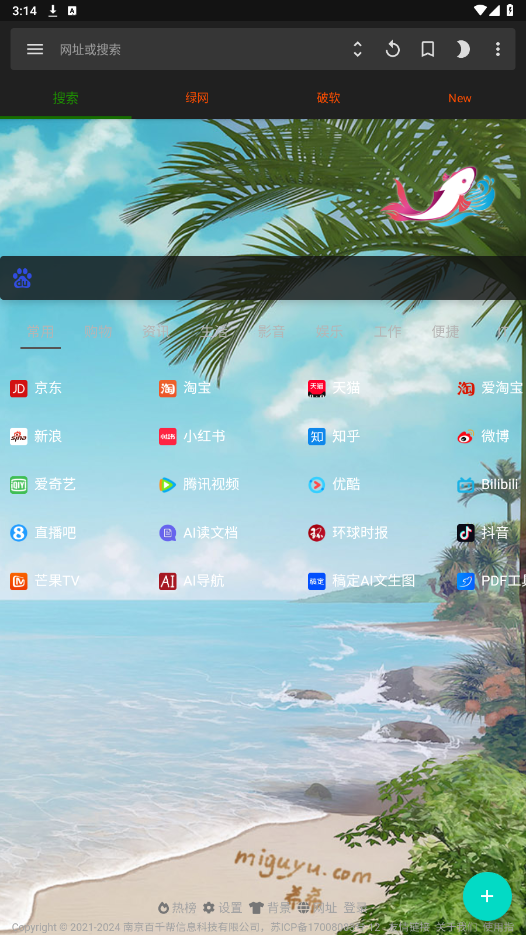The image size is (526, 935).
Task: Open the 小红书 link text
Action: point(204,436)
